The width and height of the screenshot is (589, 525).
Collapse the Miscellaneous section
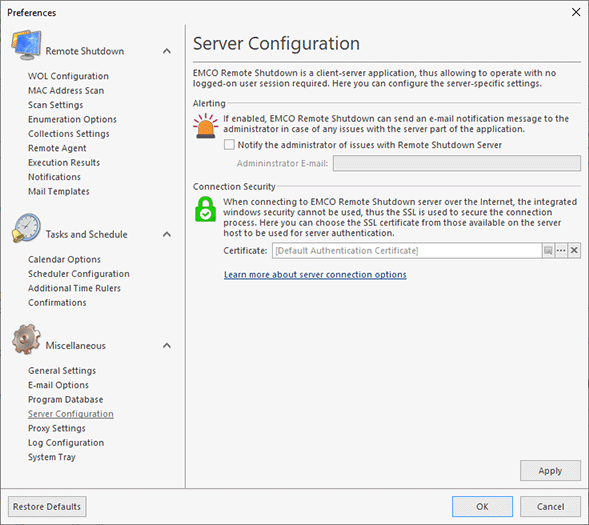(x=167, y=345)
